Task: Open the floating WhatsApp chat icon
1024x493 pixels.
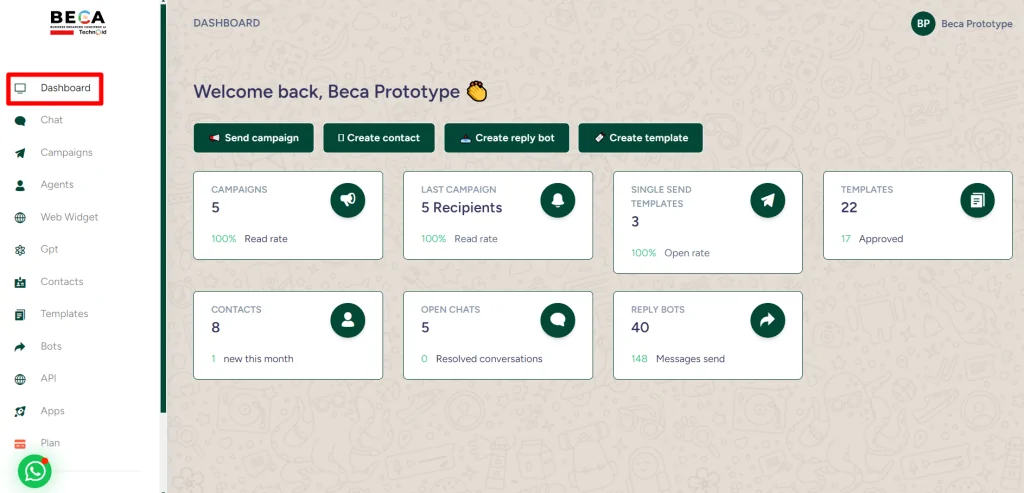Action: pos(35,472)
